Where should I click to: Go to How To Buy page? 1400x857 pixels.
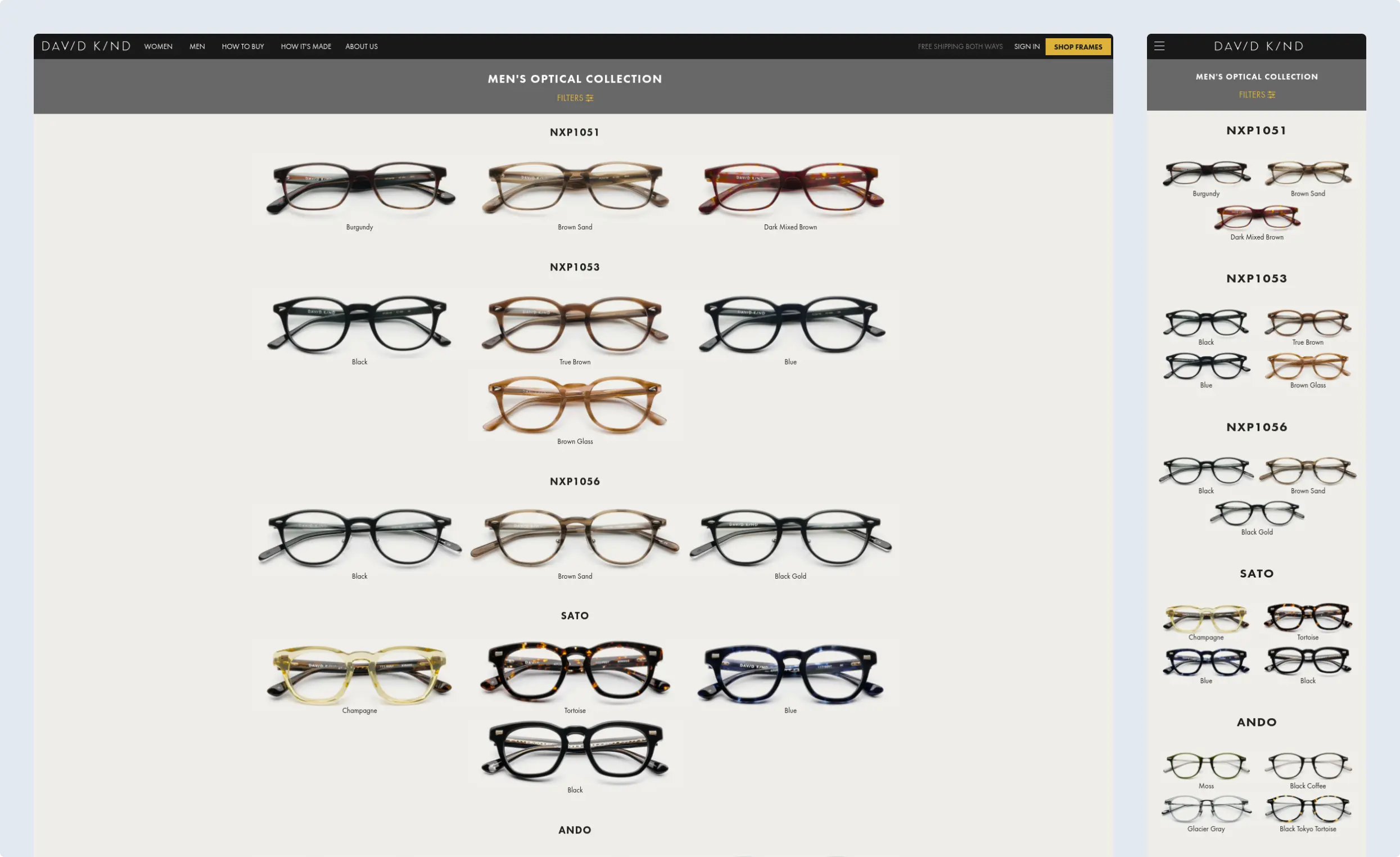pos(243,47)
